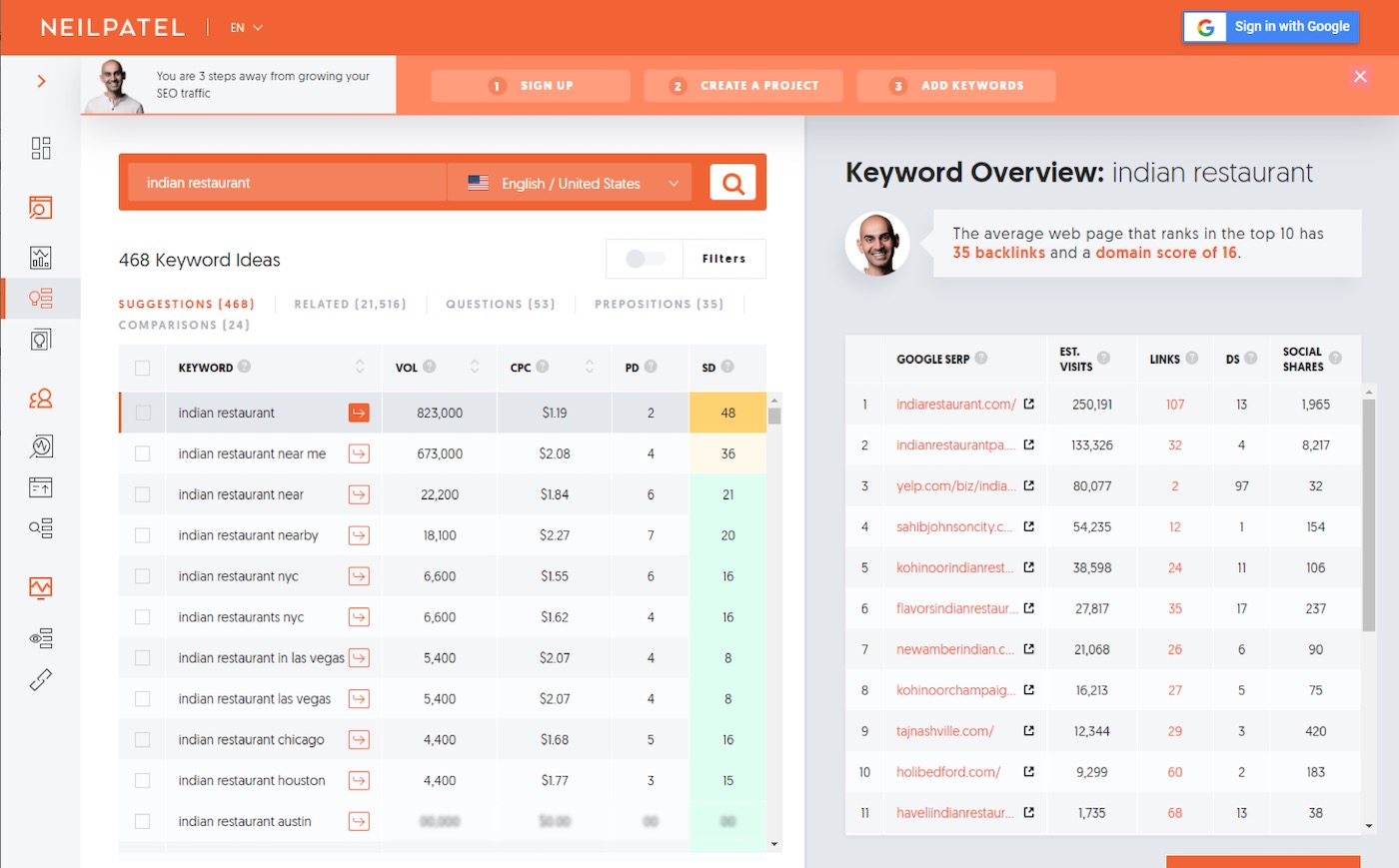
Task: Click the Create a Project step button
Action: point(743,86)
